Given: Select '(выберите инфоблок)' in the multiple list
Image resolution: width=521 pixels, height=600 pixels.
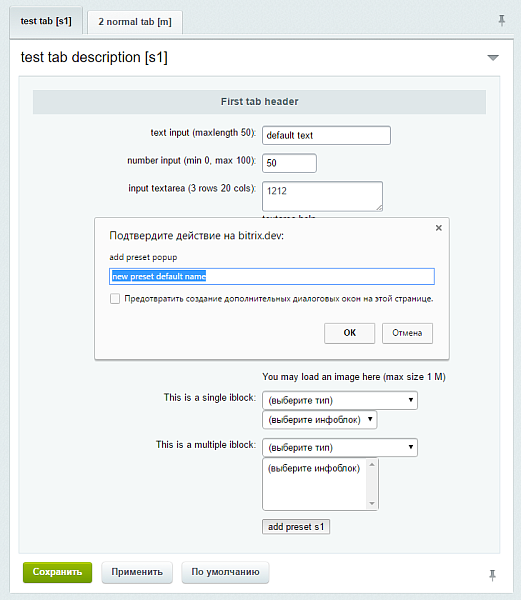Looking at the screenshot, I should coord(314,468).
